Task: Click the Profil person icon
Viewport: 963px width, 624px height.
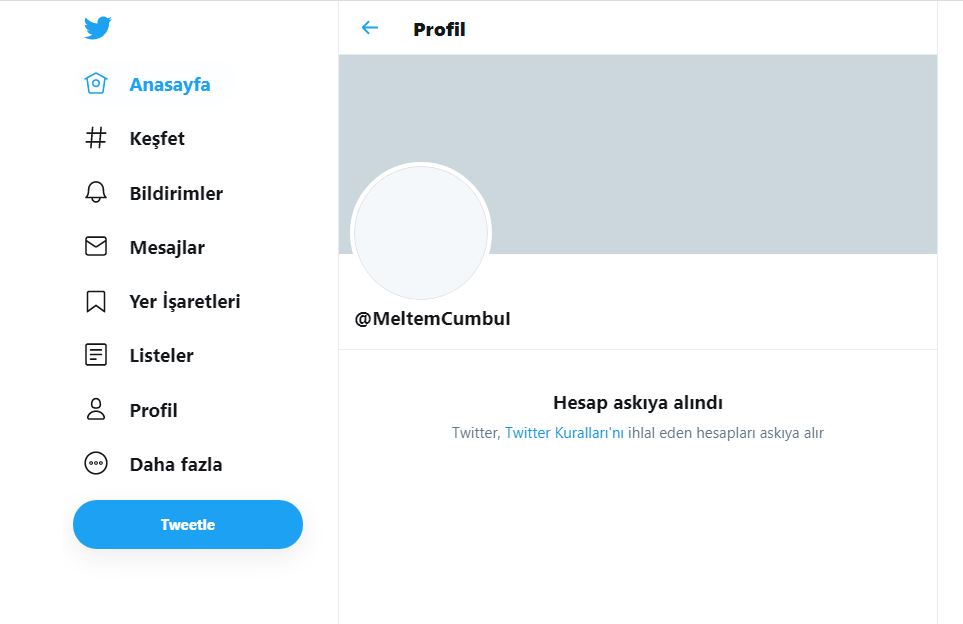Action: [96, 409]
